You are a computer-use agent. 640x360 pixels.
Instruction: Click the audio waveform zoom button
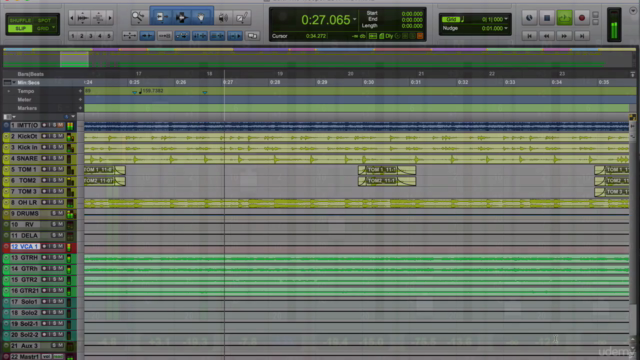tap(83, 18)
